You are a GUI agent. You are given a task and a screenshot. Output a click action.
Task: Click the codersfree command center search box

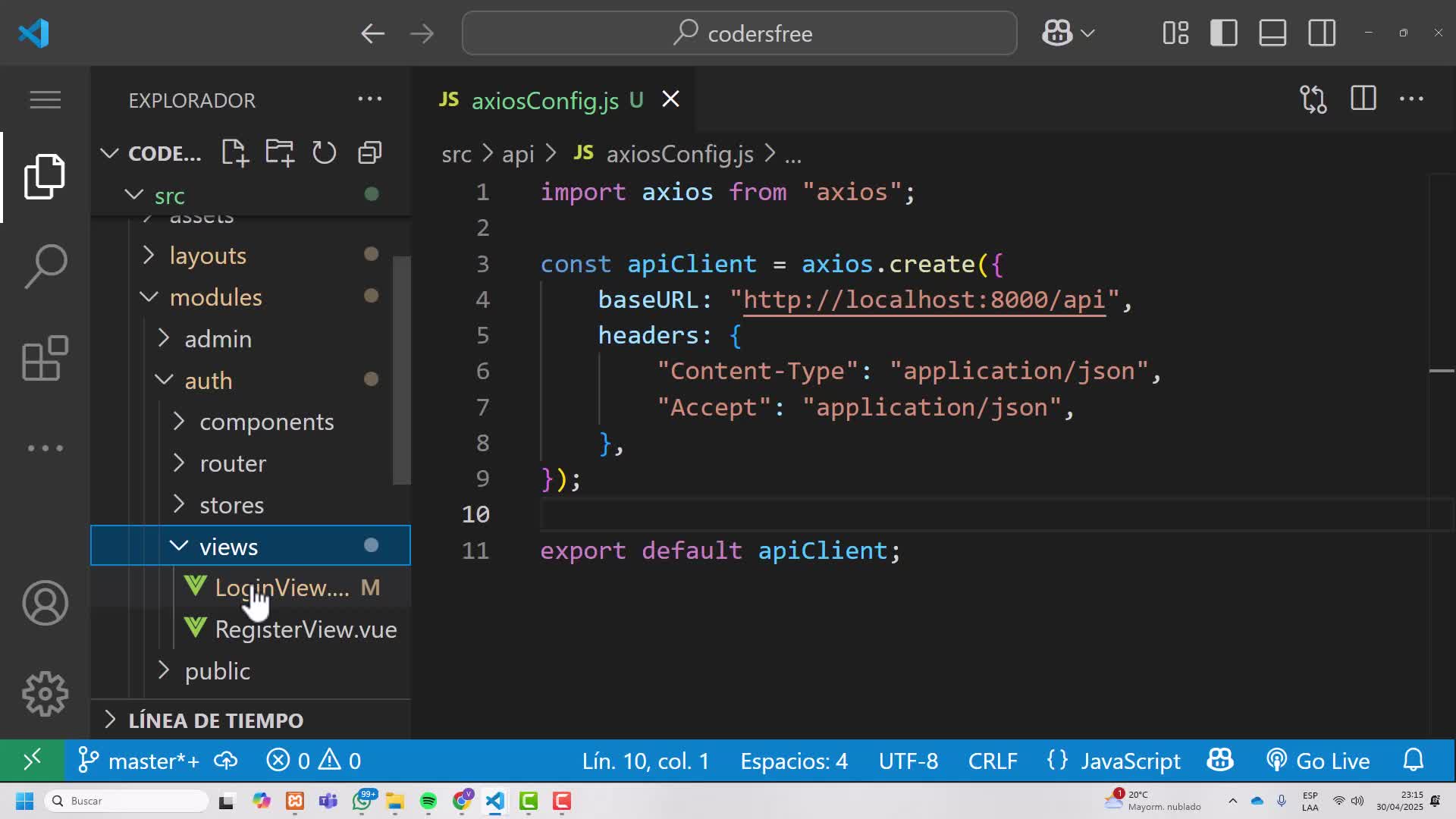point(739,33)
